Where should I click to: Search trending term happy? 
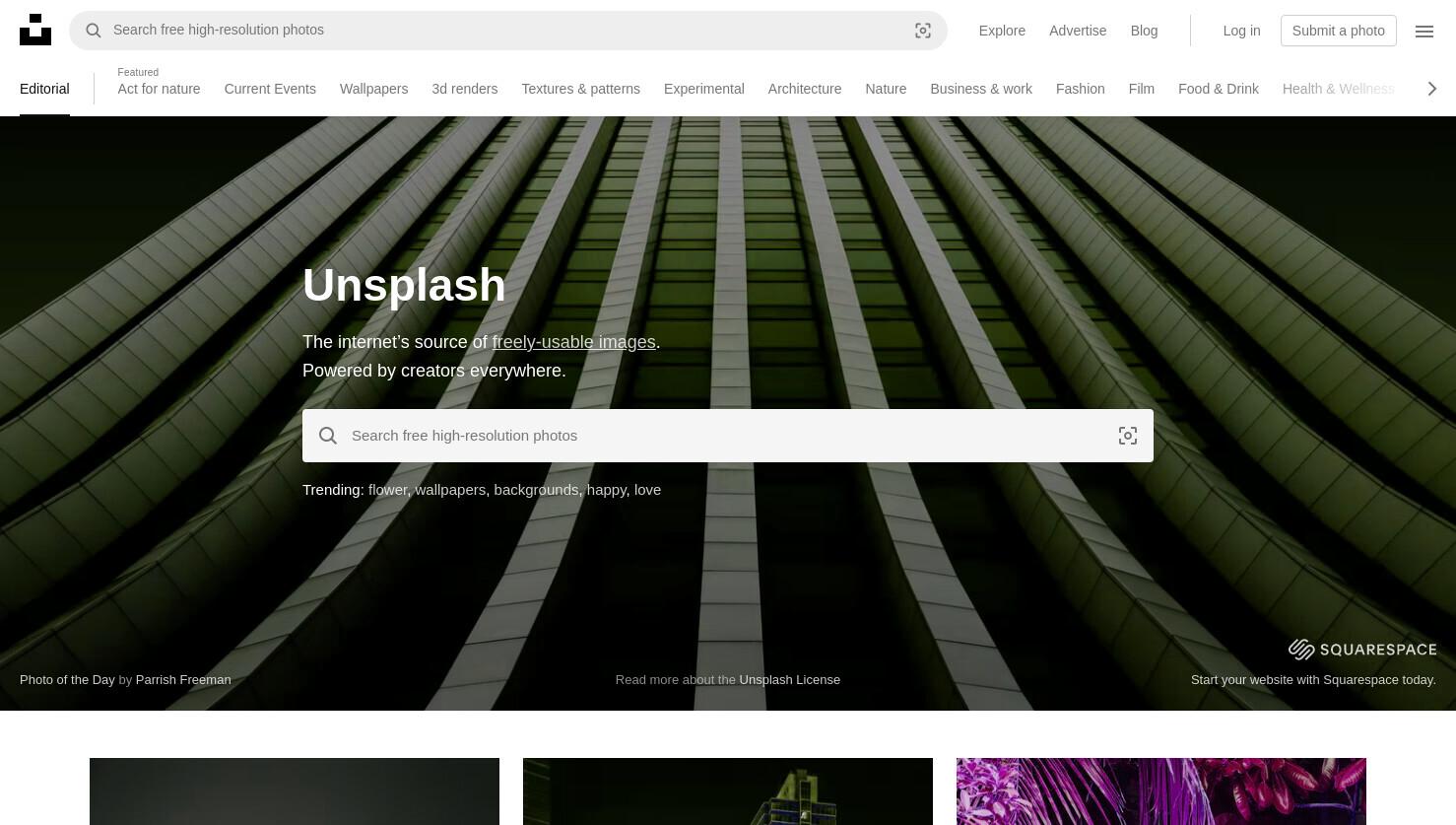[x=607, y=490]
